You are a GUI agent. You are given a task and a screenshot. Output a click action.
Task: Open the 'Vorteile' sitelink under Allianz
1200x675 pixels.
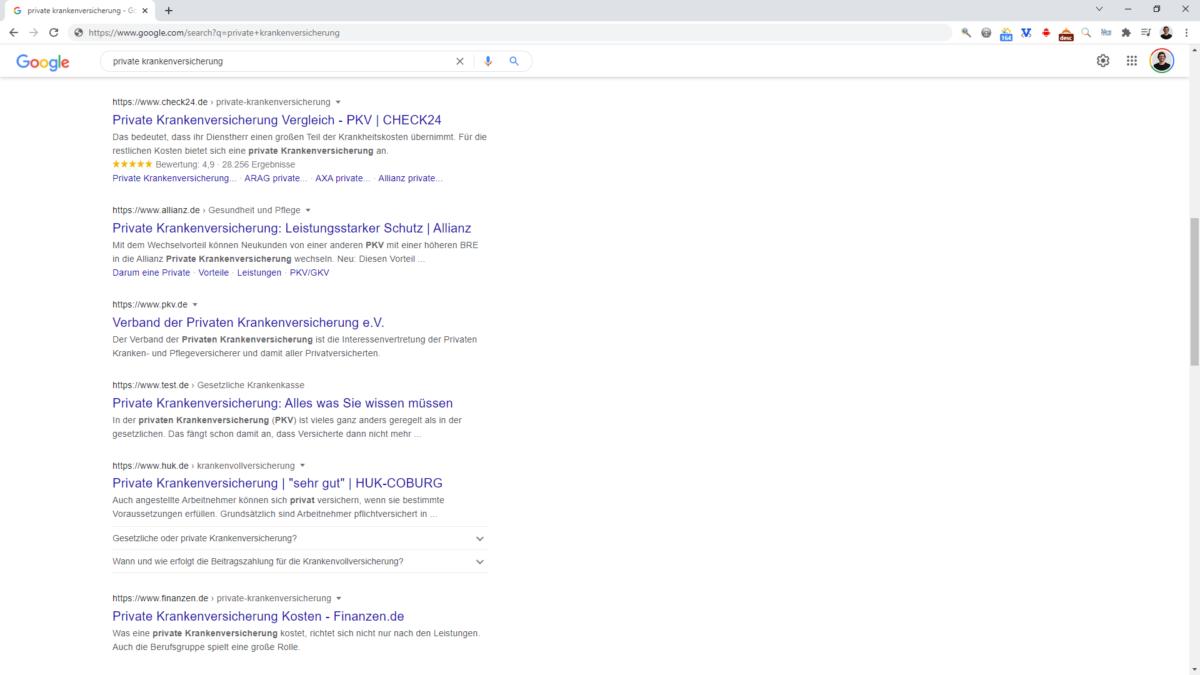pyautogui.click(x=214, y=272)
